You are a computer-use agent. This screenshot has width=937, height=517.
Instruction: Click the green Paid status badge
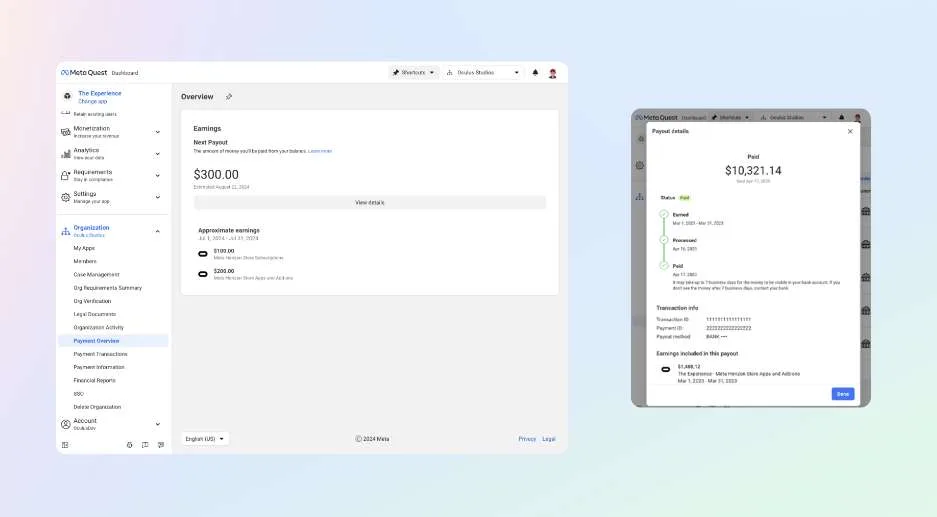pos(685,198)
